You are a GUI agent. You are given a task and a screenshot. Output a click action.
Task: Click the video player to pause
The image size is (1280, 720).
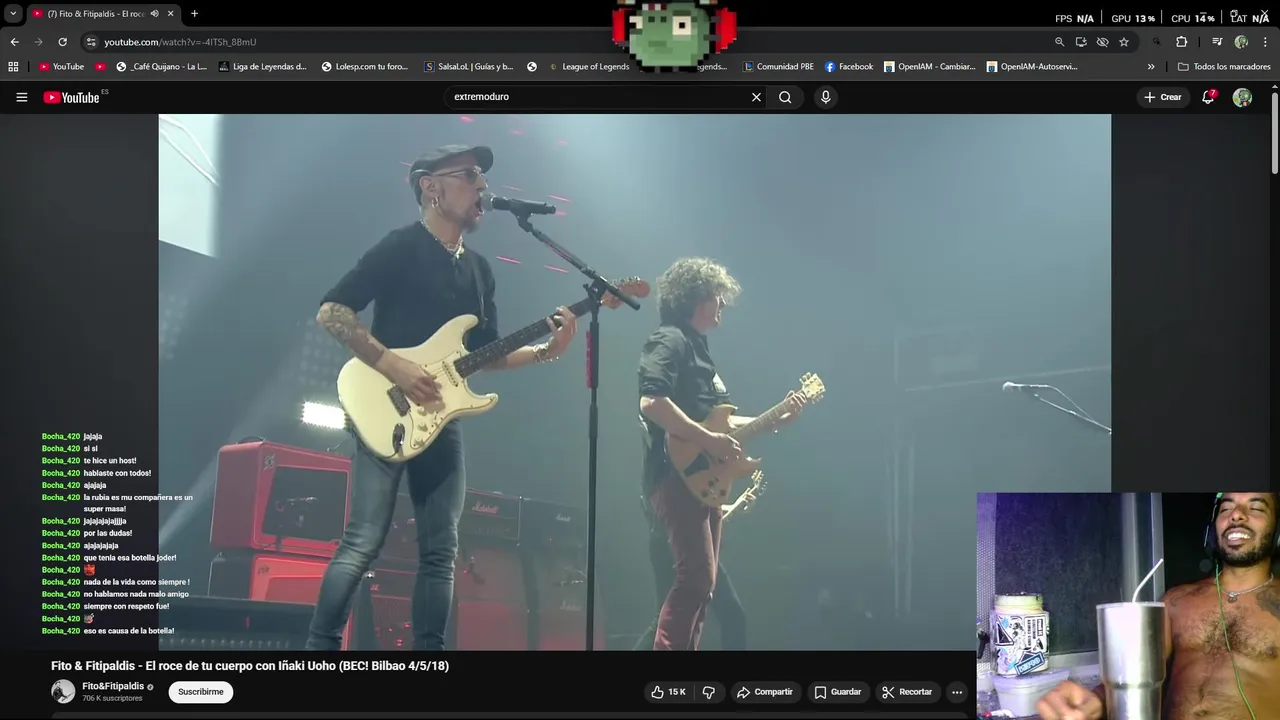634,382
